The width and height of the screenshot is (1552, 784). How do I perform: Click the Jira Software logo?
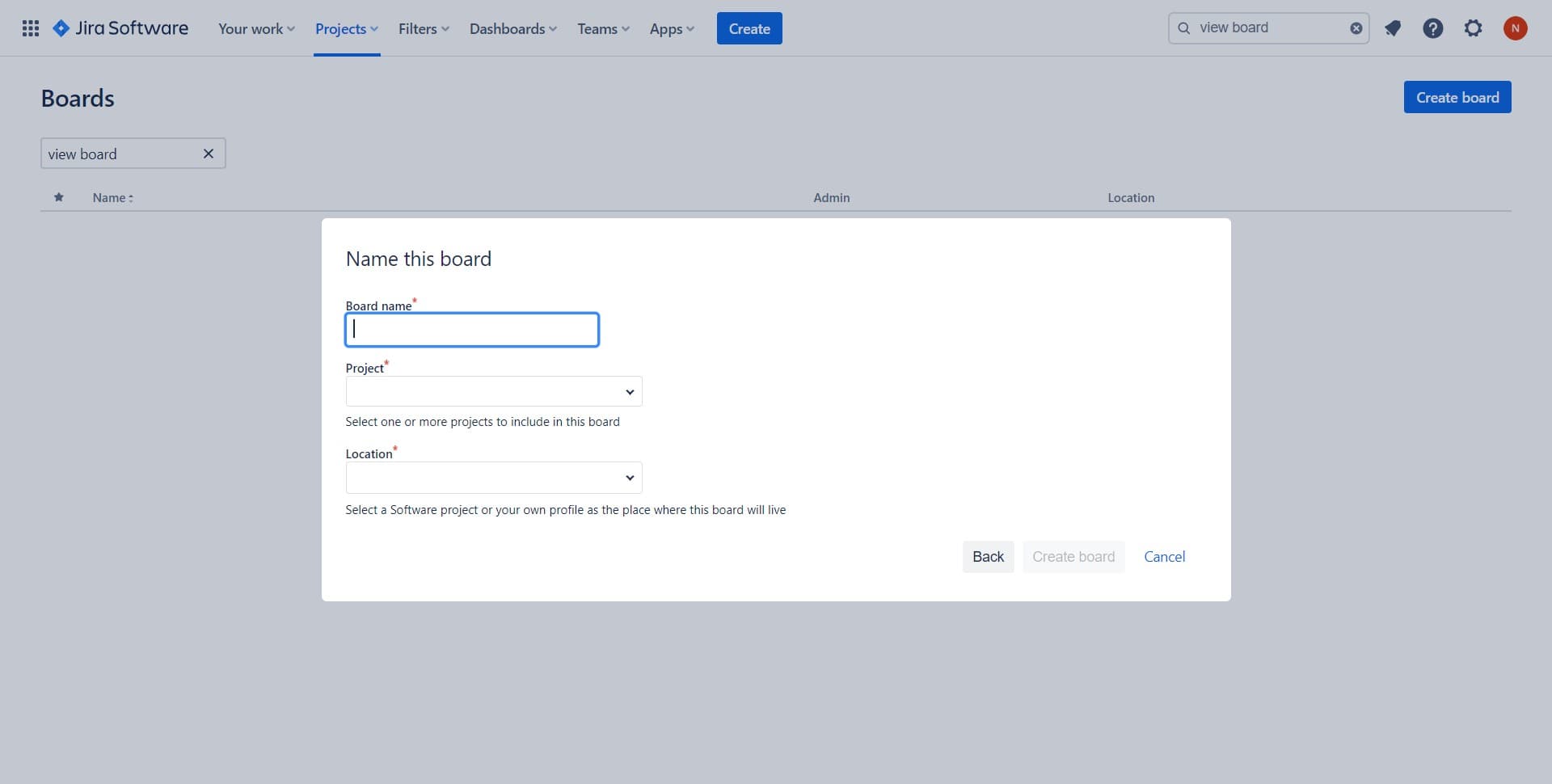[x=120, y=27]
